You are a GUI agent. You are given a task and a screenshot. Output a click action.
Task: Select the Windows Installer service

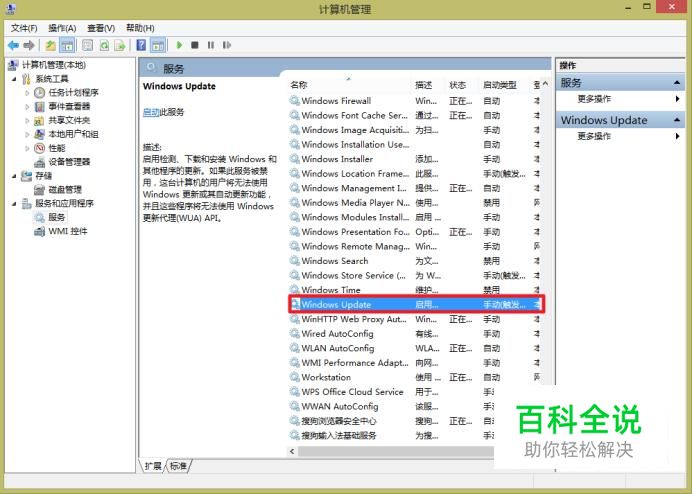pos(414,159)
